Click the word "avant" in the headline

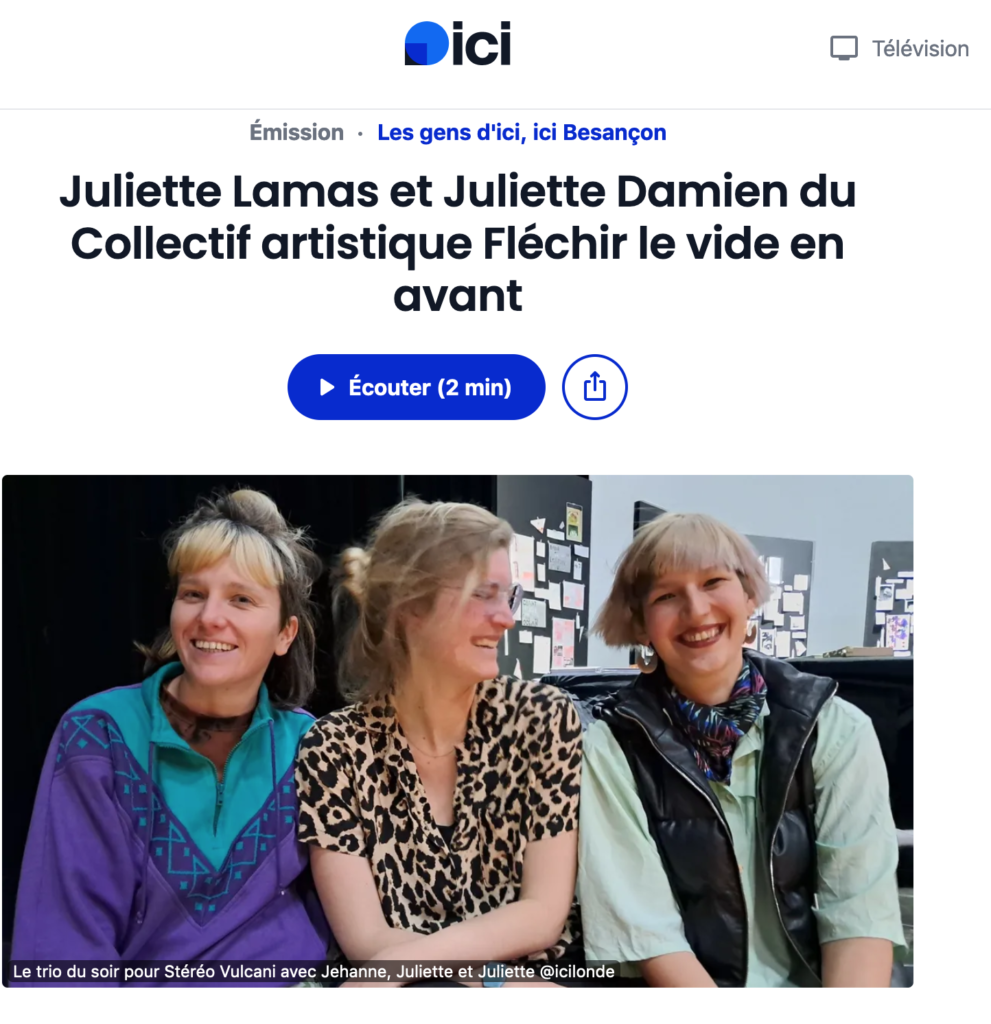[457, 296]
